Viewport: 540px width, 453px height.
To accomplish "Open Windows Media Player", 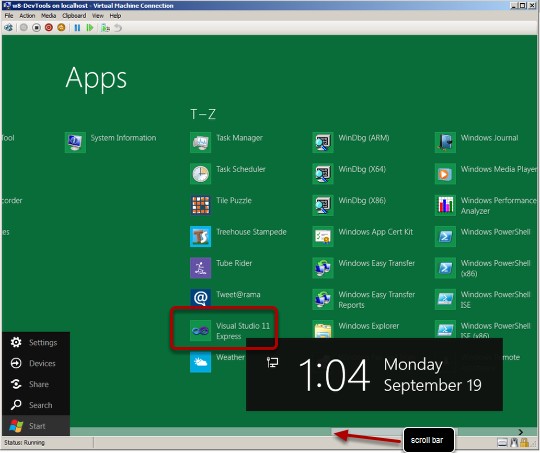I will [486, 173].
